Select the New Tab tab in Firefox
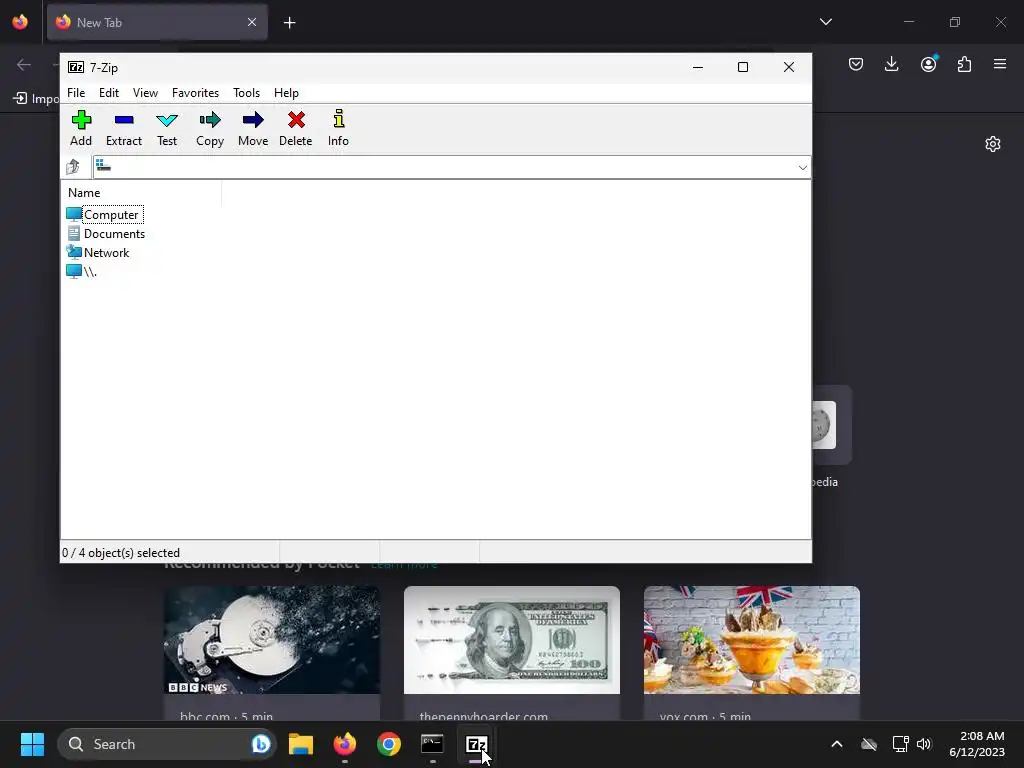 157,22
